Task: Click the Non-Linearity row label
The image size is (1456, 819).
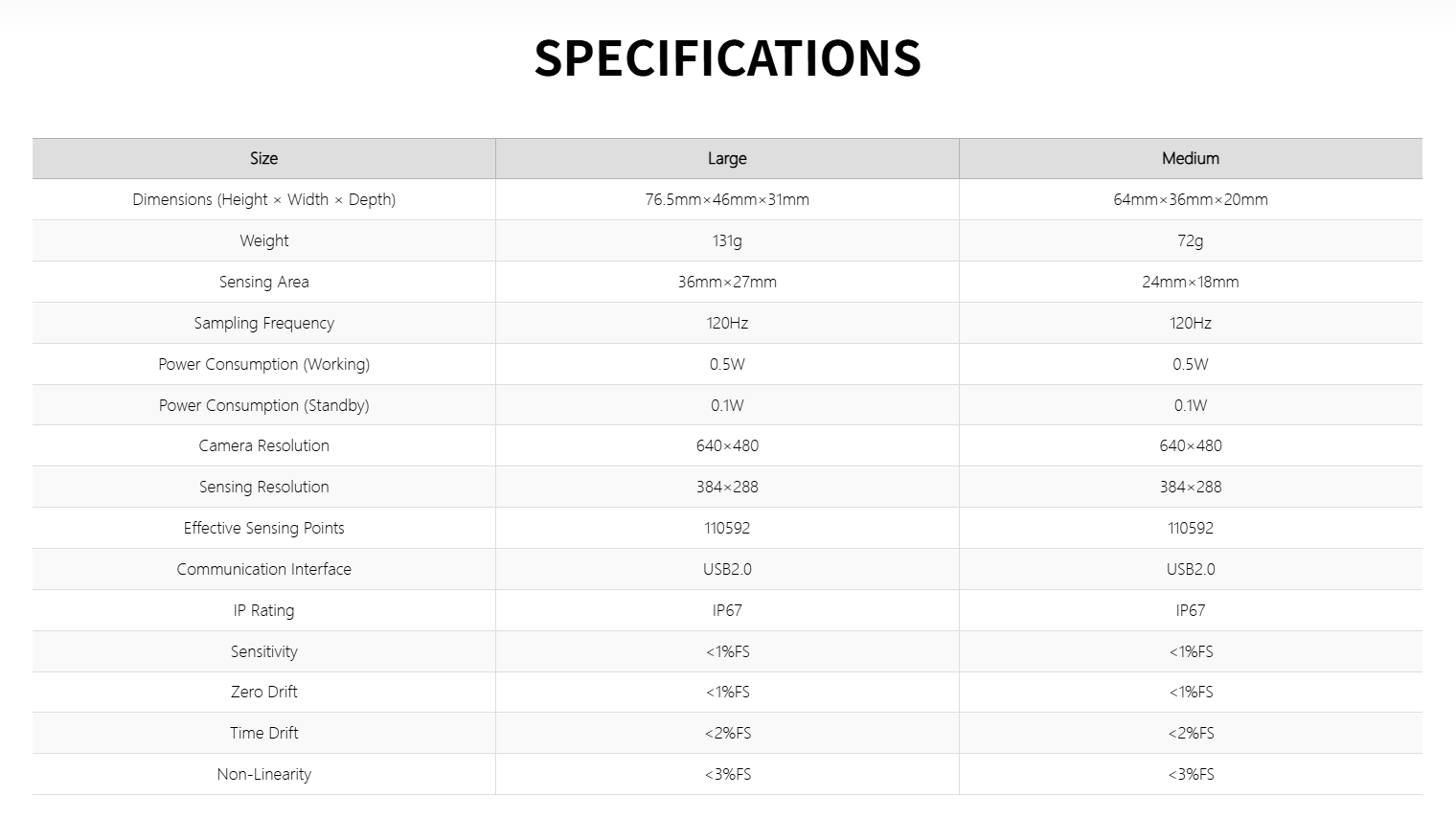Action: point(263,774)
